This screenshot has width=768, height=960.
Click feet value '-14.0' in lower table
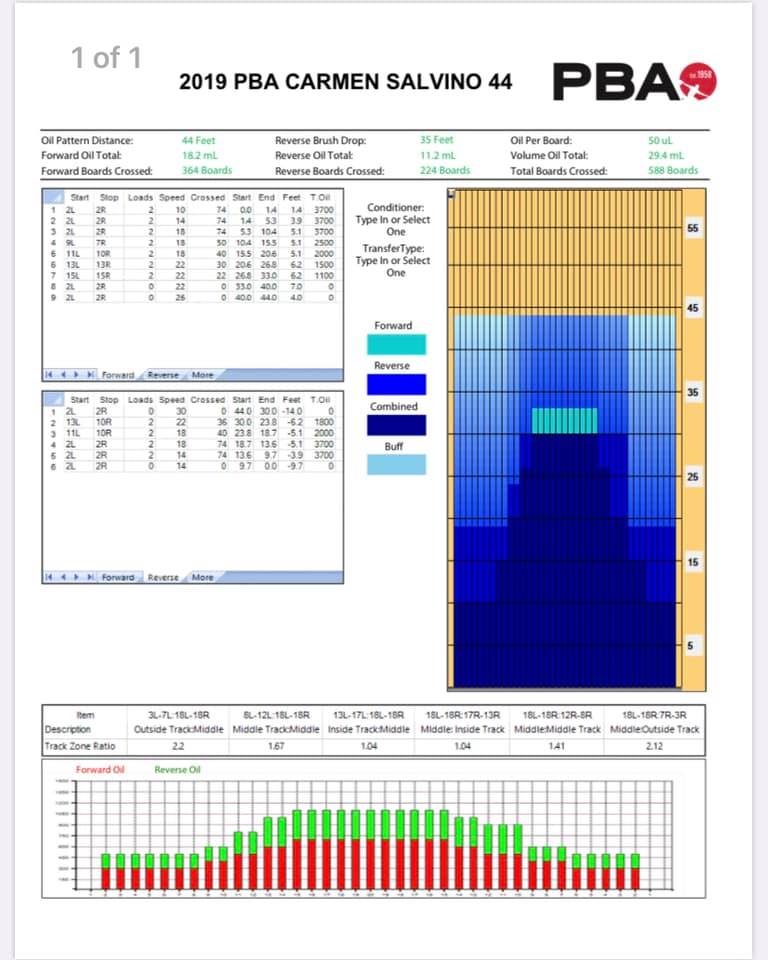click(x=292, y=411)
